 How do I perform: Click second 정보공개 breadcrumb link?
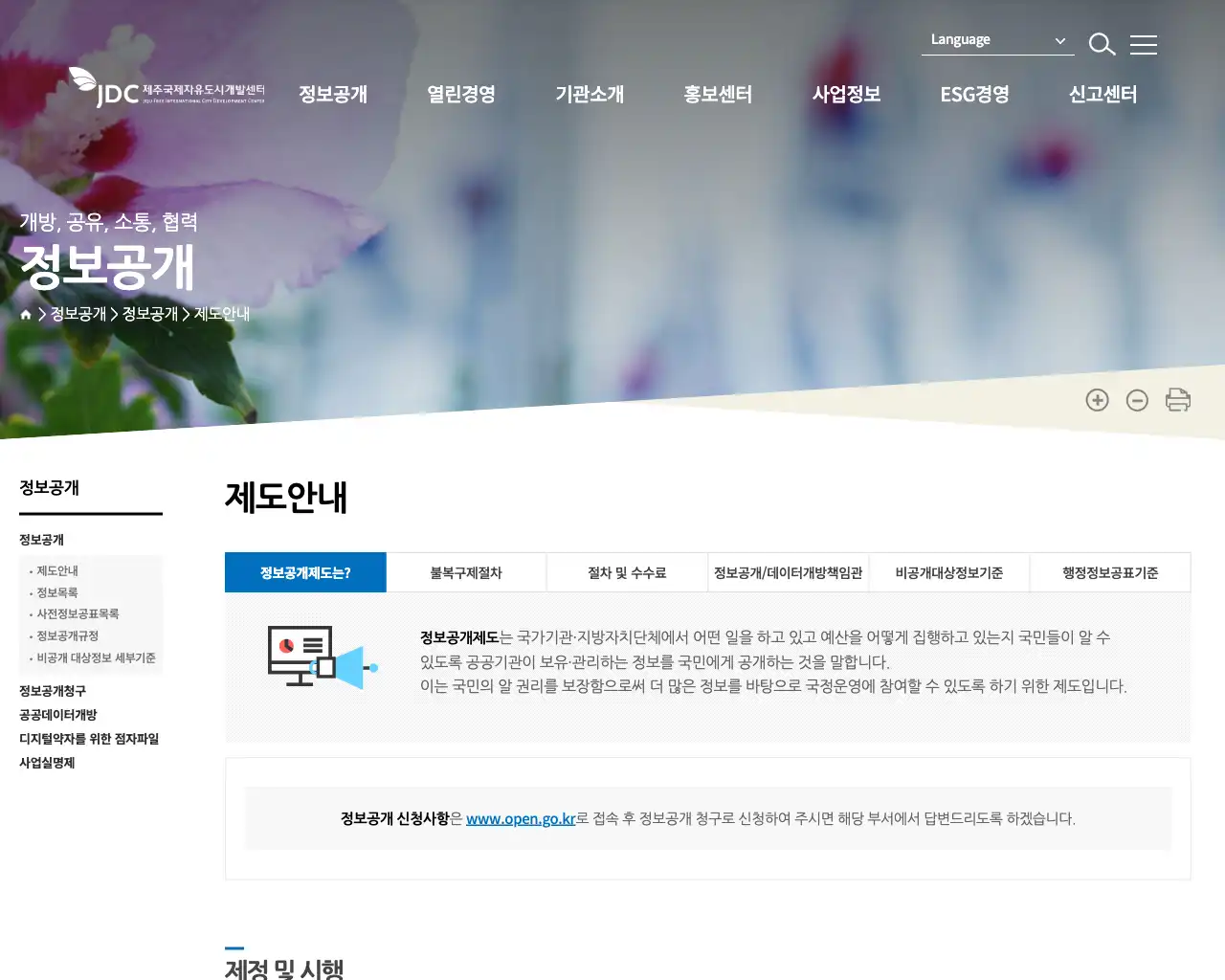tap(150, 314)
